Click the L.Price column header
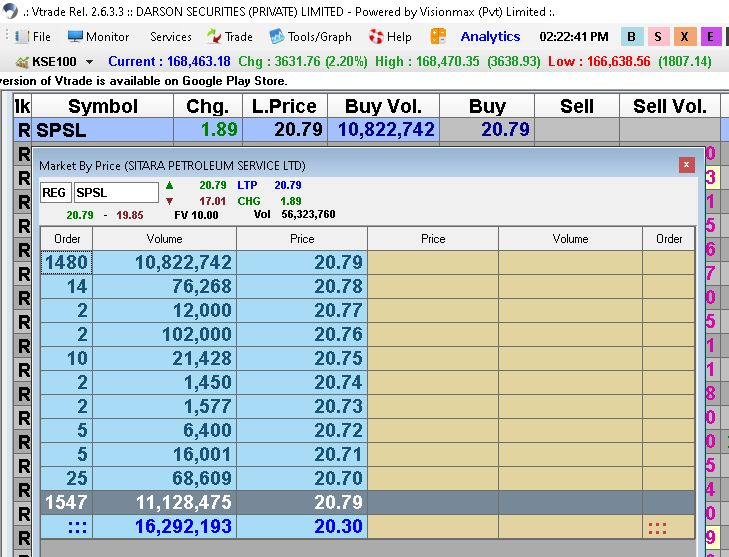 click(285, 106)
